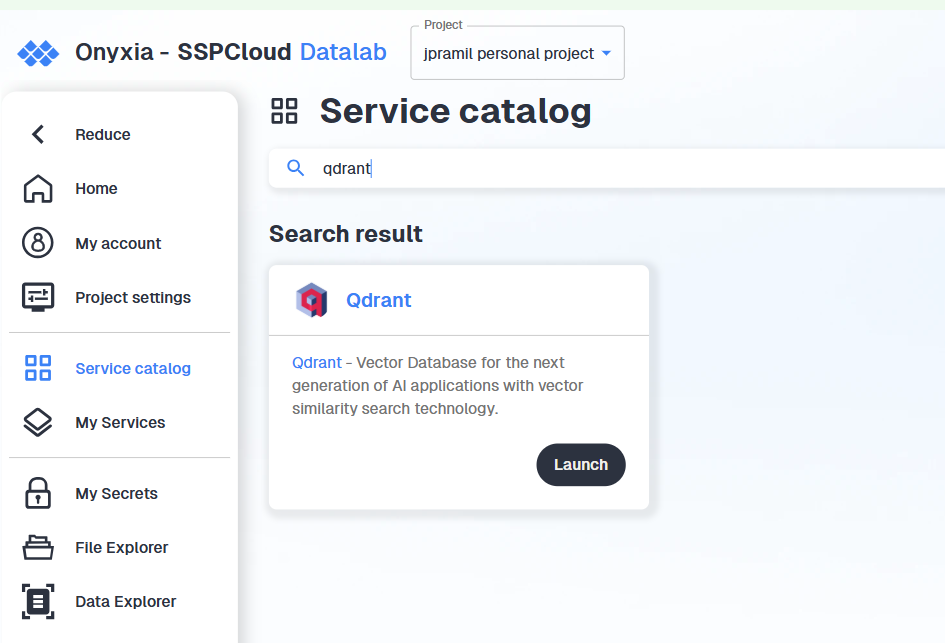
Task: Click the Qdrant link in the card description
Action: (x=316, y=362)
